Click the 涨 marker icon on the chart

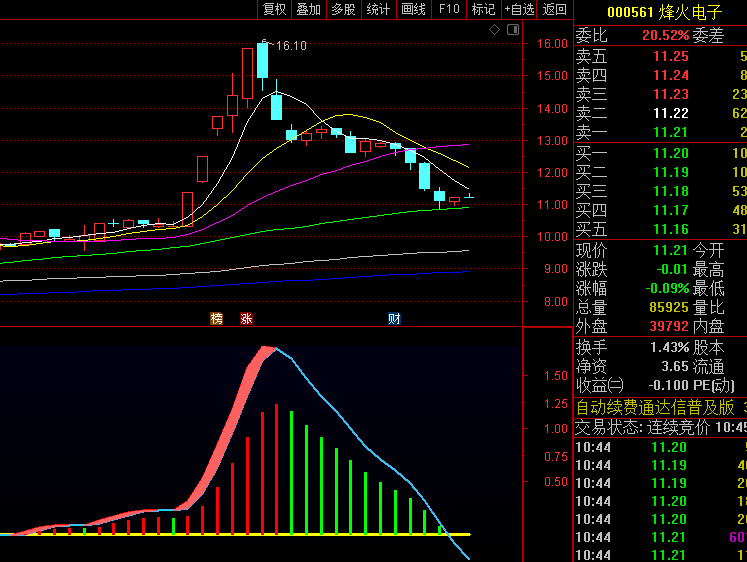246,319
